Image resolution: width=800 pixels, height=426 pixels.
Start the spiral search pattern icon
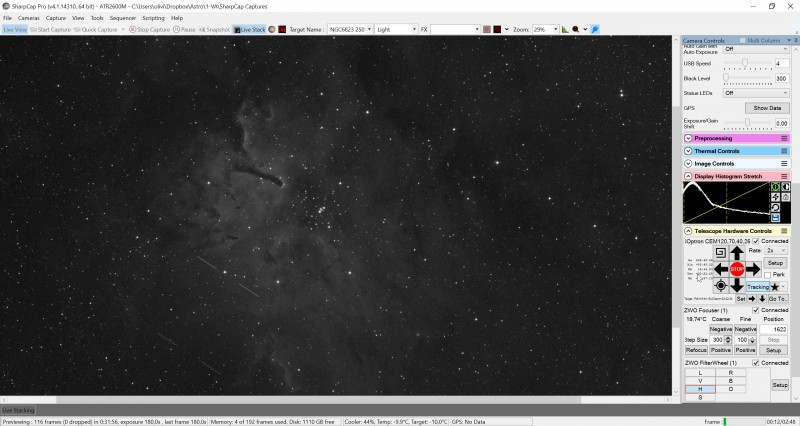pyautogui.click(x=720, y=253)
